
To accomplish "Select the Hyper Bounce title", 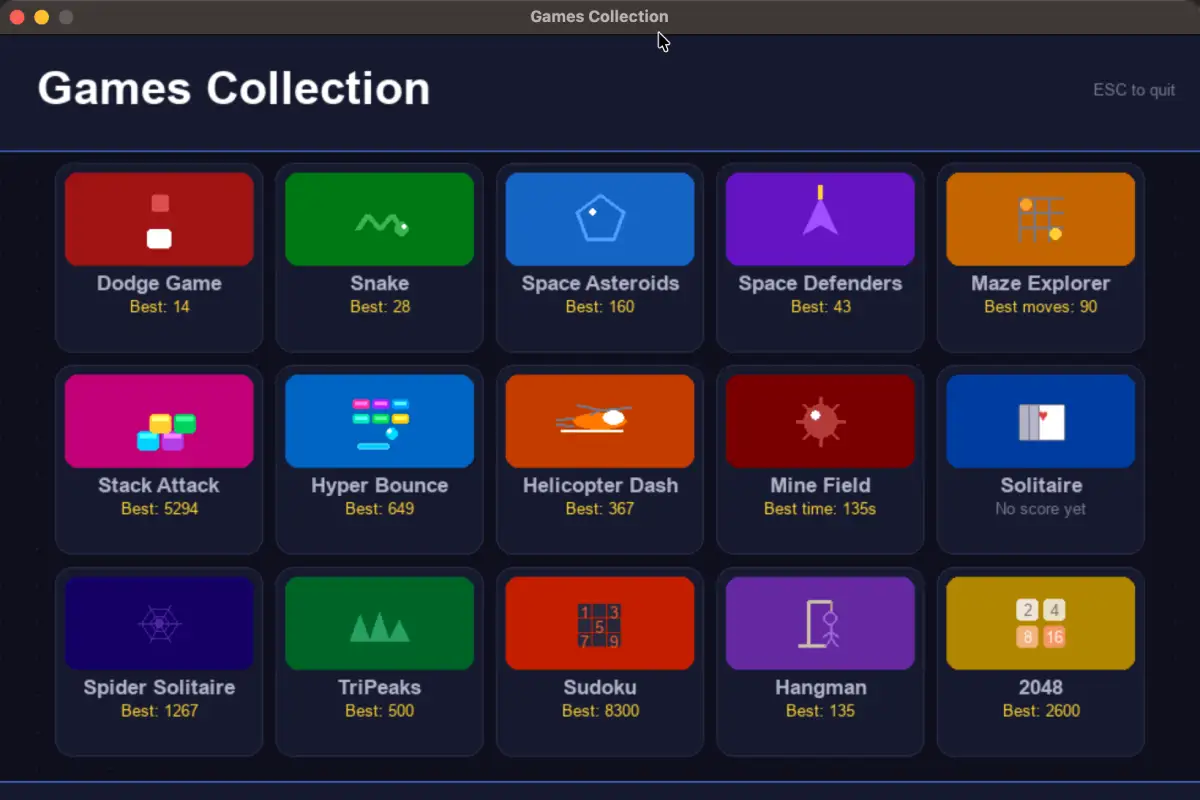I will (380, 485).
